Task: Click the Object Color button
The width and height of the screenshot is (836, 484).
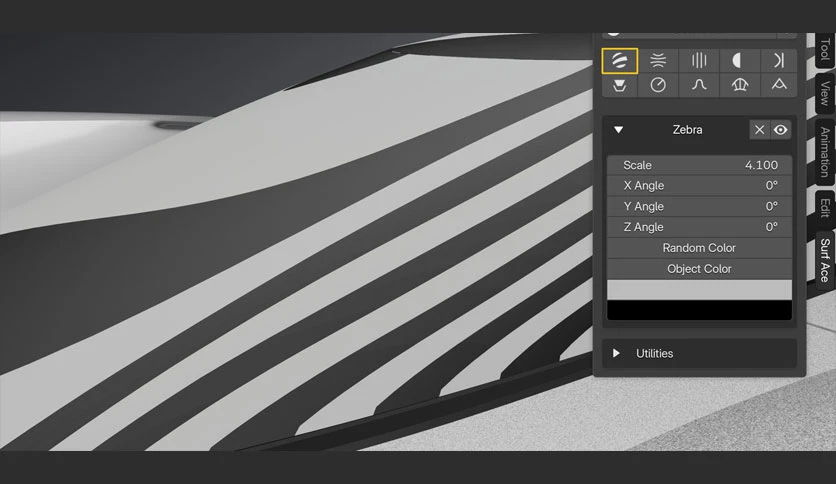Action: click(699, 269)
